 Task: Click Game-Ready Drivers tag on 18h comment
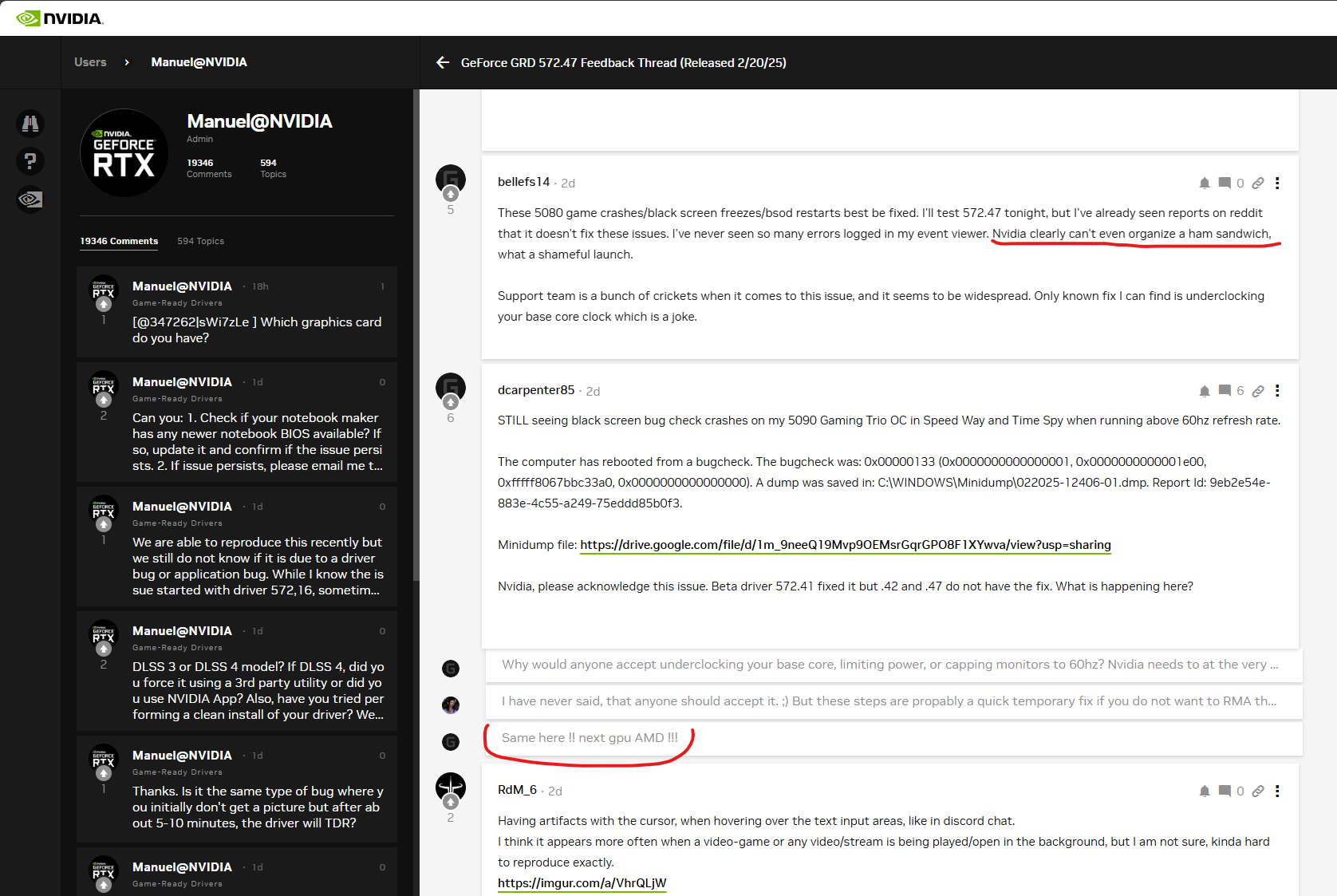(x=177, y=303)
